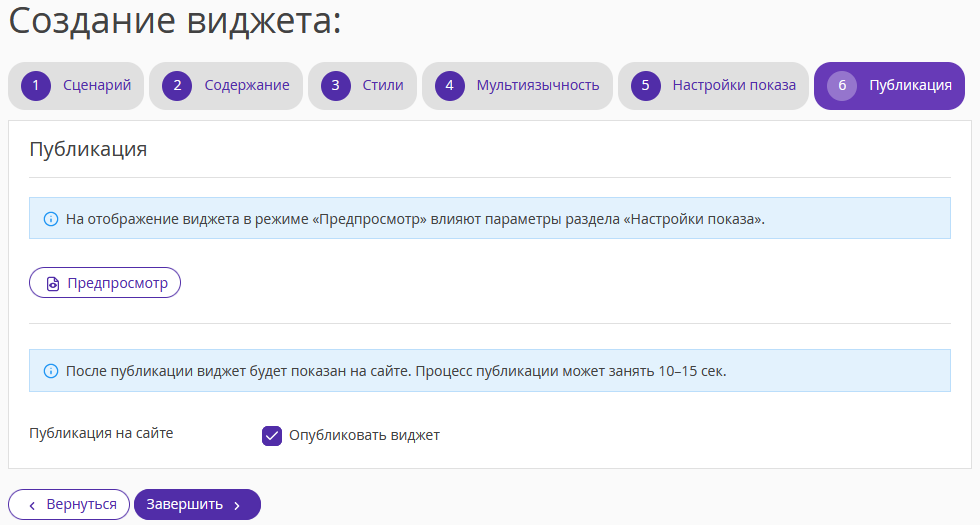This screenshot has height=525, width=980.
Task: Click info icon in publication time notice
Action: pyautogui.click(x=51, y=371)
